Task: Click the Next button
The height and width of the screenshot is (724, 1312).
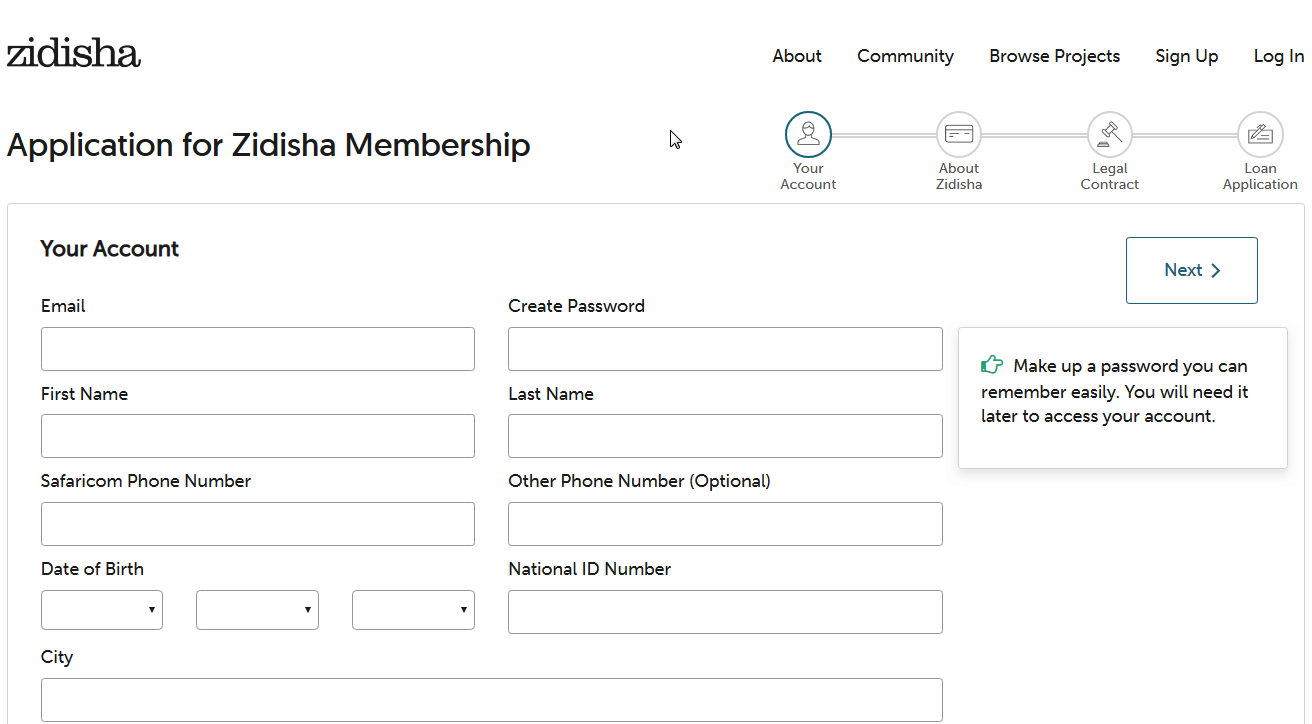Action: pyautogui.click(x=1191, y=270)
